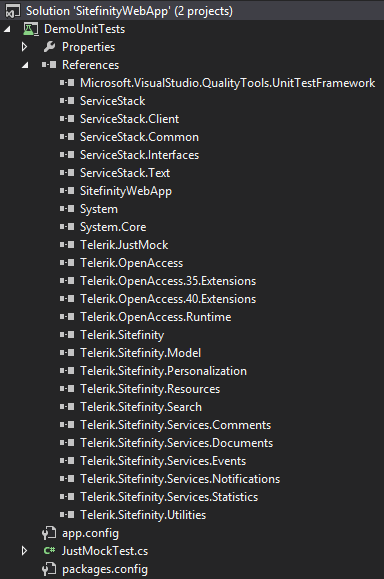This screenshot has height=579, width=384.
Task: Select the ServiceStack reference
Action: [113, 101]
